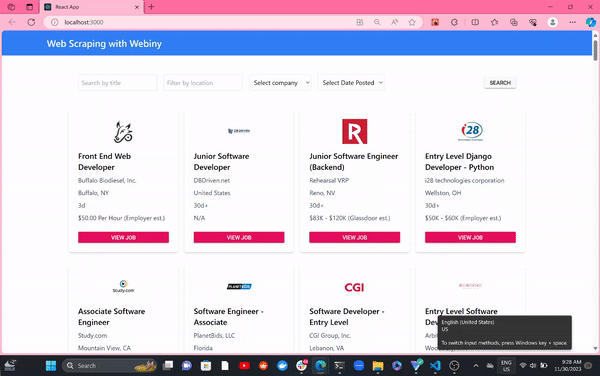
Task: Open Settings and more ellipsis menu
Action: coord(572,22)
